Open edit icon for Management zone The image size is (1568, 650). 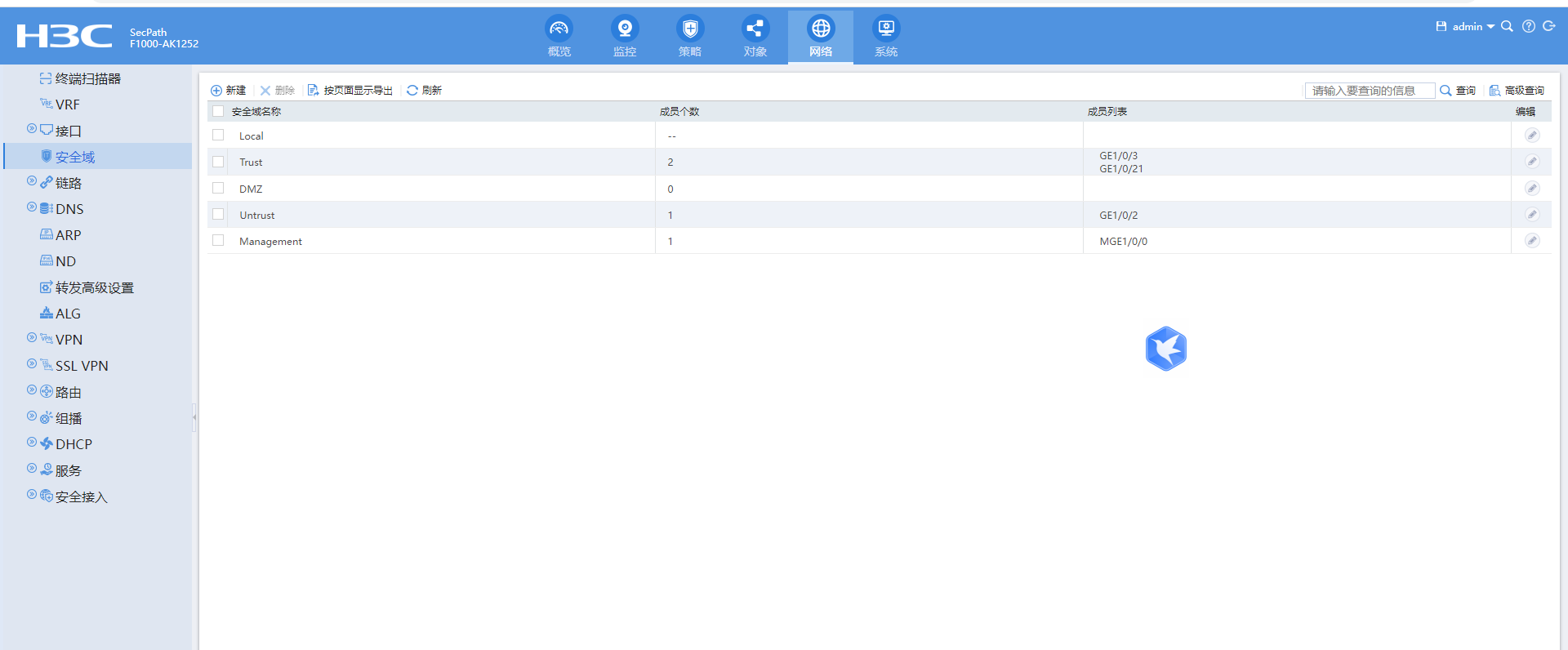tap(1532, 241)
